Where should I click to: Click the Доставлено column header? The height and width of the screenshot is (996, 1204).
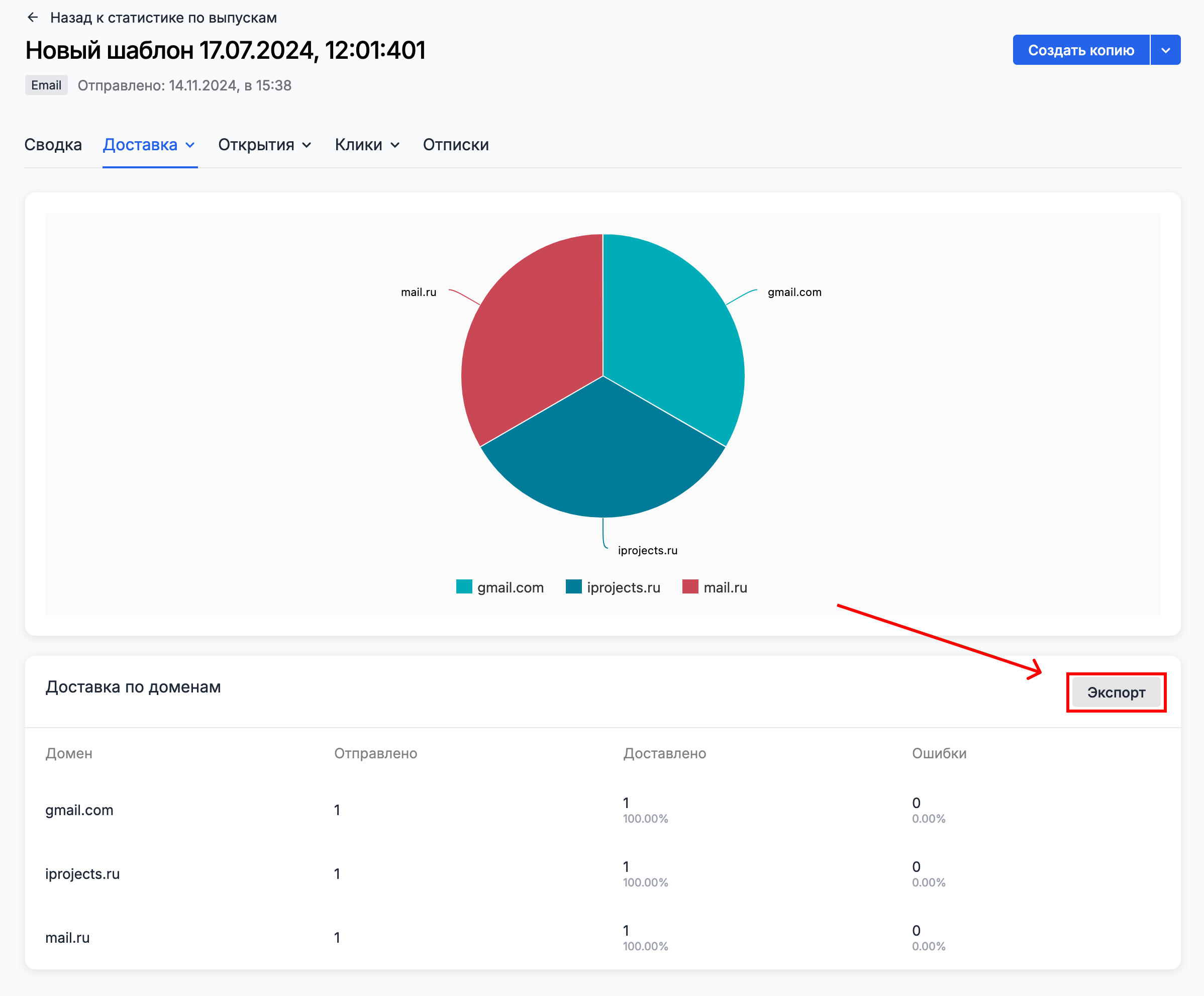point(664,753)
